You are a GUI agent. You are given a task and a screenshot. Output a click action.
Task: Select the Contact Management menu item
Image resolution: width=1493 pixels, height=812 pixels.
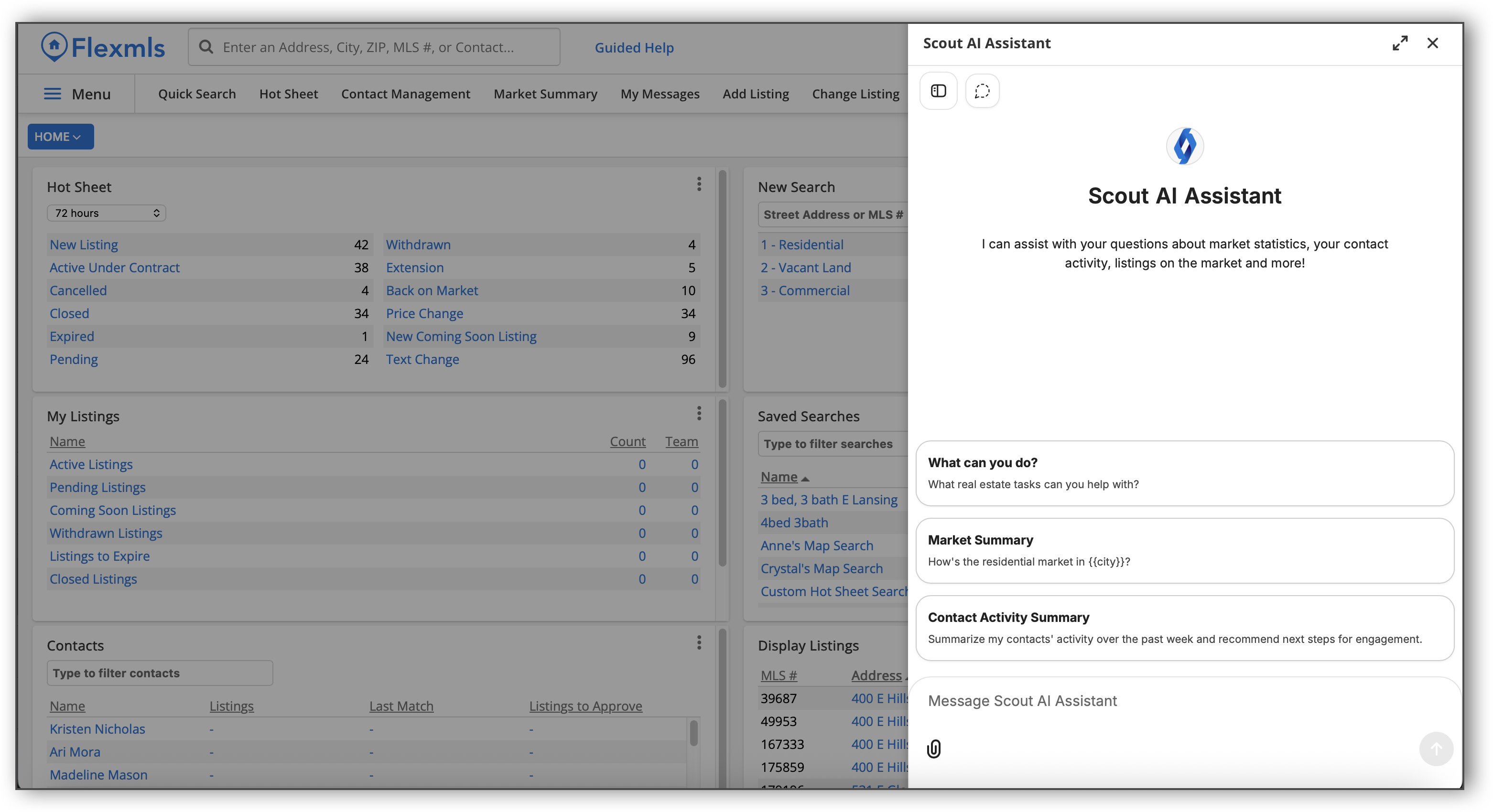(x=405, y=94)
